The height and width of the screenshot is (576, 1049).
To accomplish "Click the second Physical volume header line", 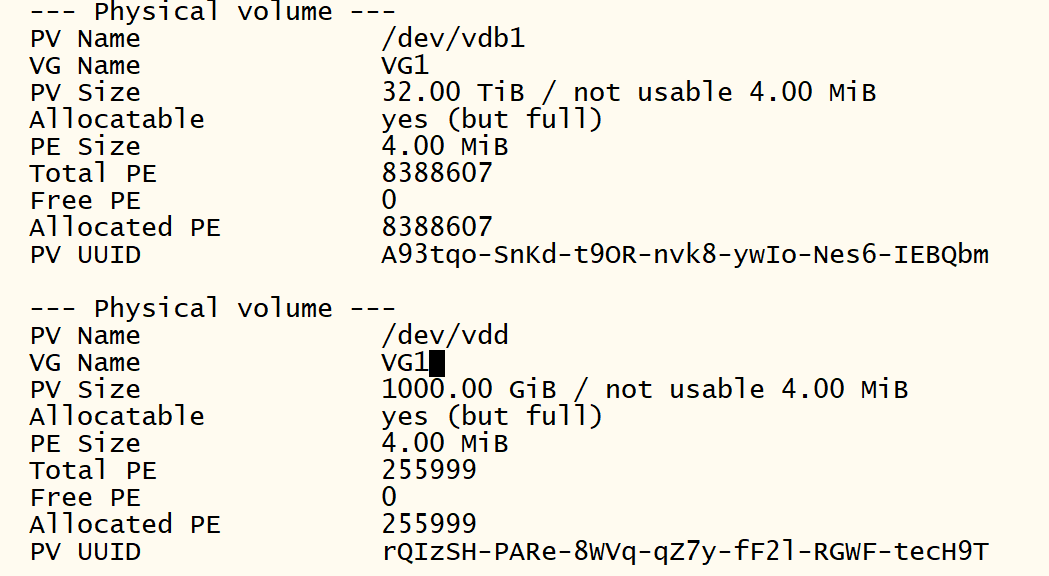I will coord(213,309).
